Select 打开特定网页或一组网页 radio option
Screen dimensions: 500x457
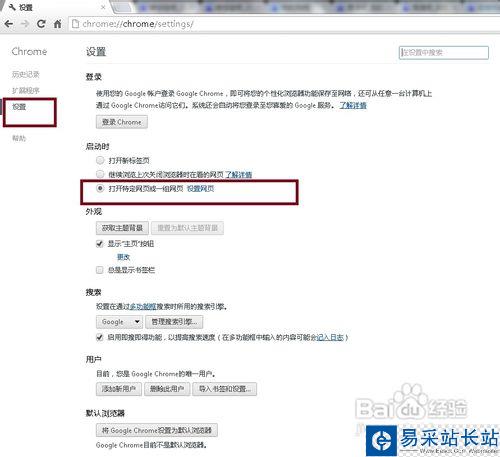coord(100,188)
